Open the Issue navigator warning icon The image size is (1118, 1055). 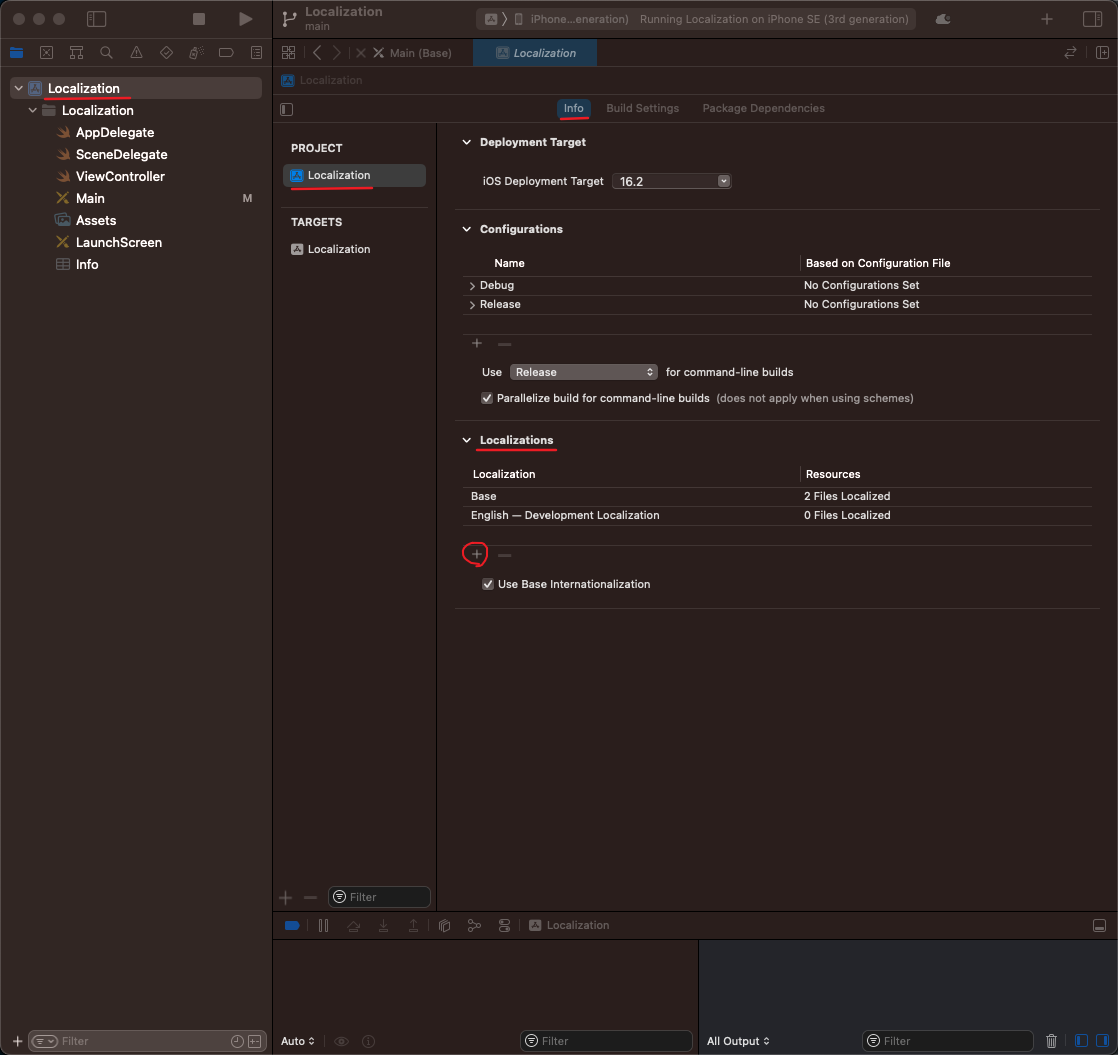point(136,52)
